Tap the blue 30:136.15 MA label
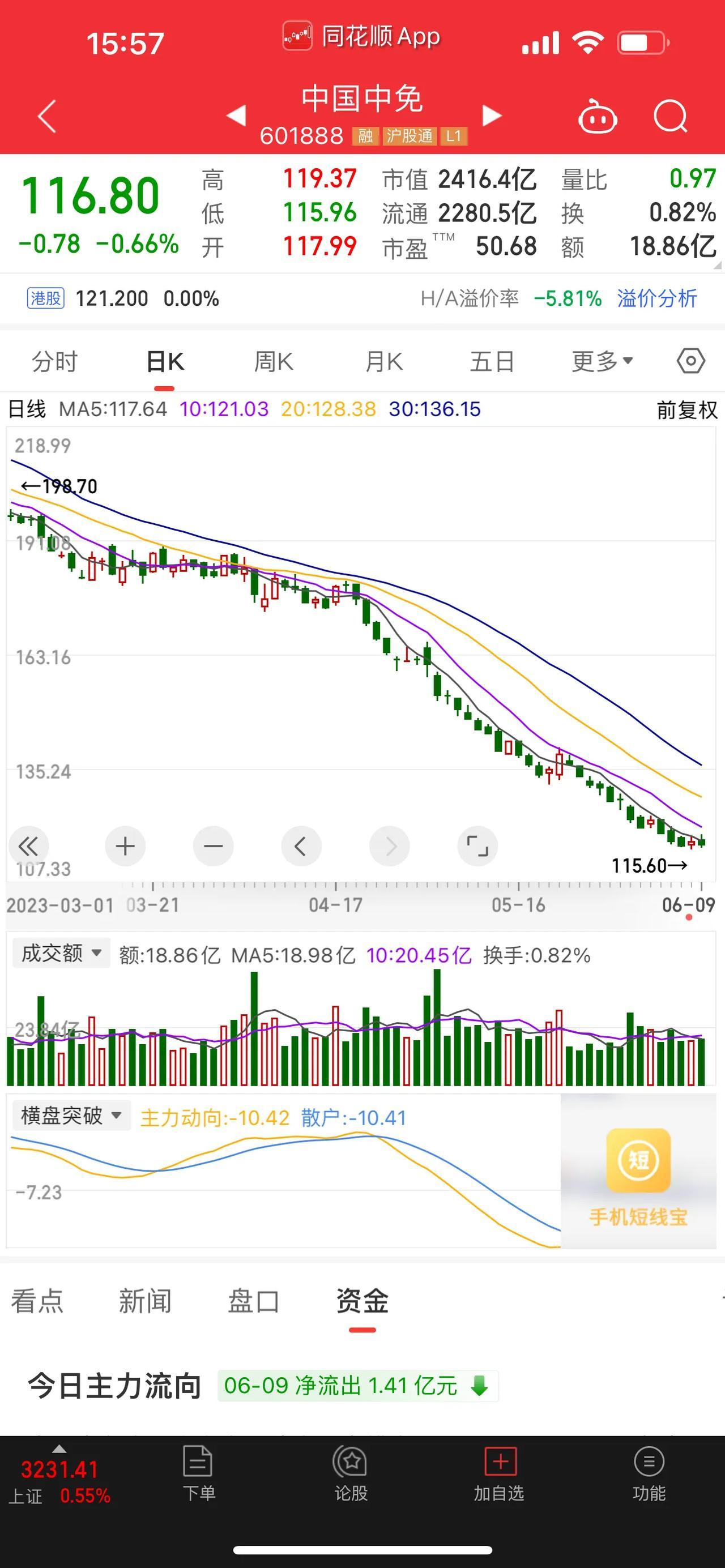 434,409
